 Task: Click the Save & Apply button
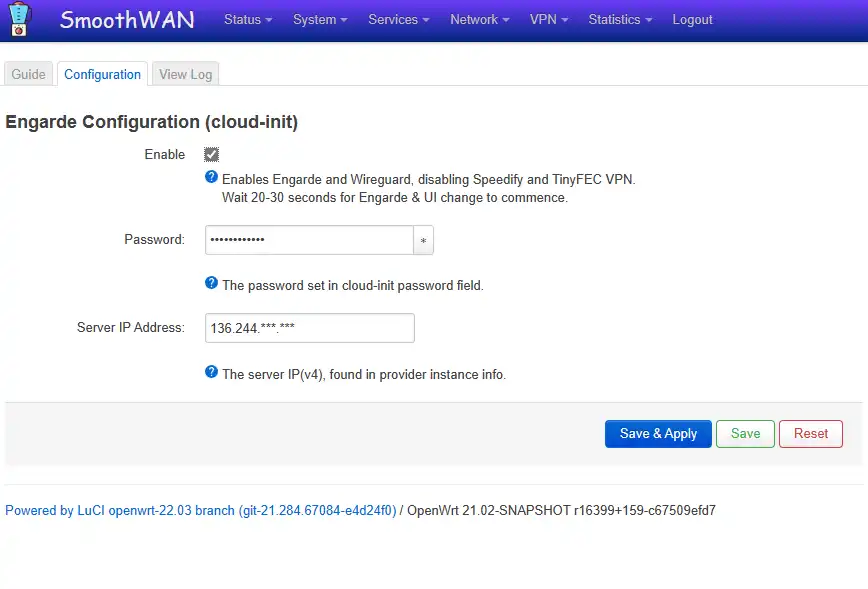coord(658,433)
